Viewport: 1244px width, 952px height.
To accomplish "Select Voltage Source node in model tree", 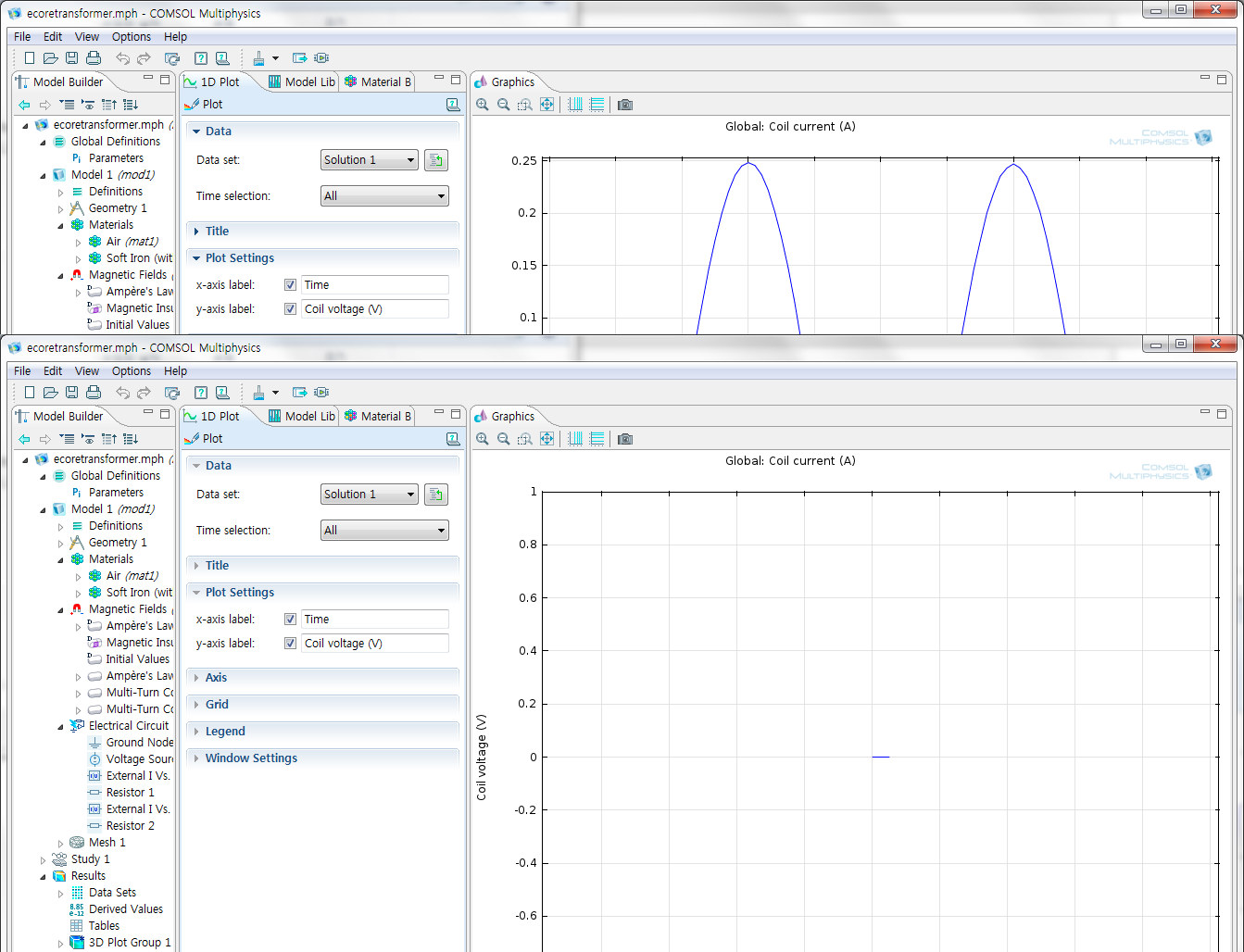I will 139,759.
